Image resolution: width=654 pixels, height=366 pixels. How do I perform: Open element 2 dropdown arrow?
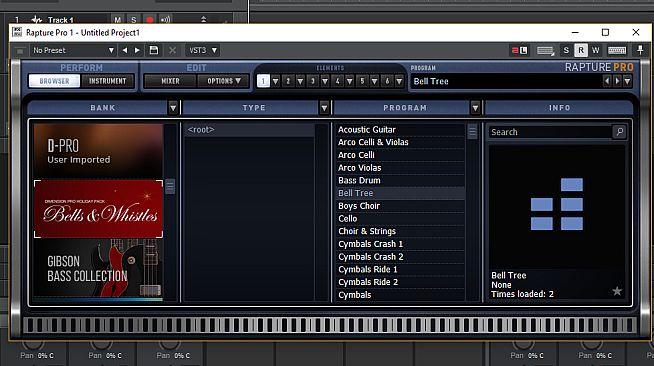point(300,81)
